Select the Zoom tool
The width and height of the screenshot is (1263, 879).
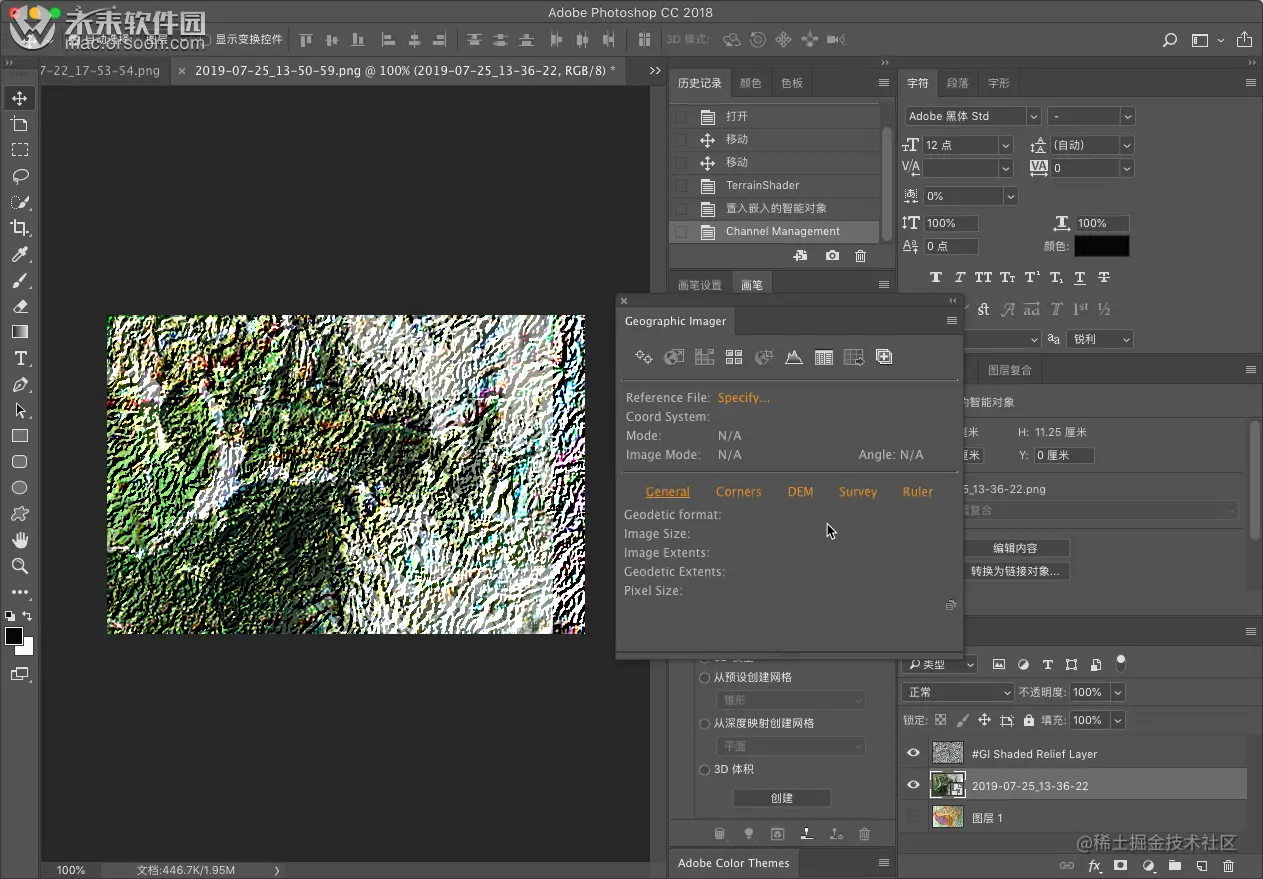click(19, 566)
